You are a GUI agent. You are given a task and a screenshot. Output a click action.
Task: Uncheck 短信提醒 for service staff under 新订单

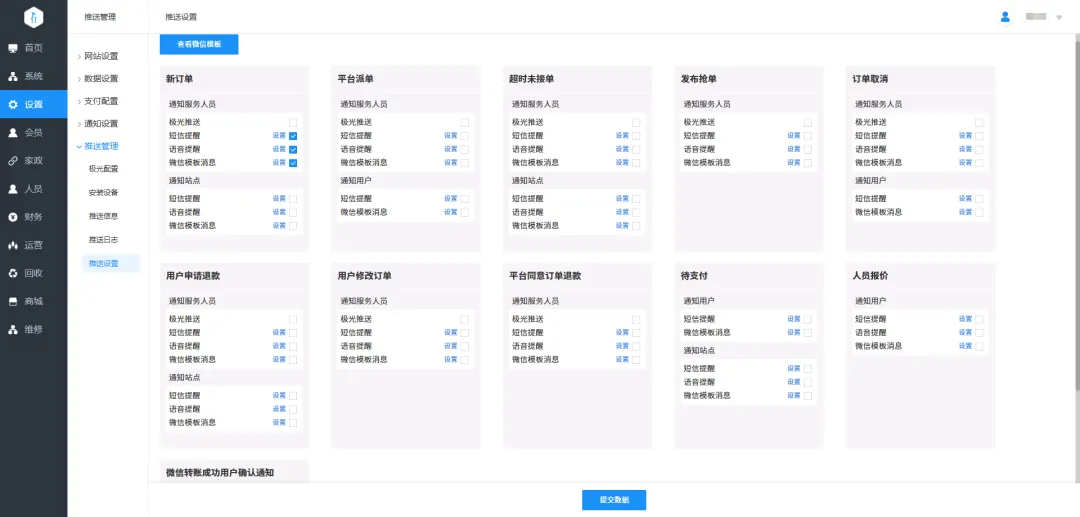[293, 136]
